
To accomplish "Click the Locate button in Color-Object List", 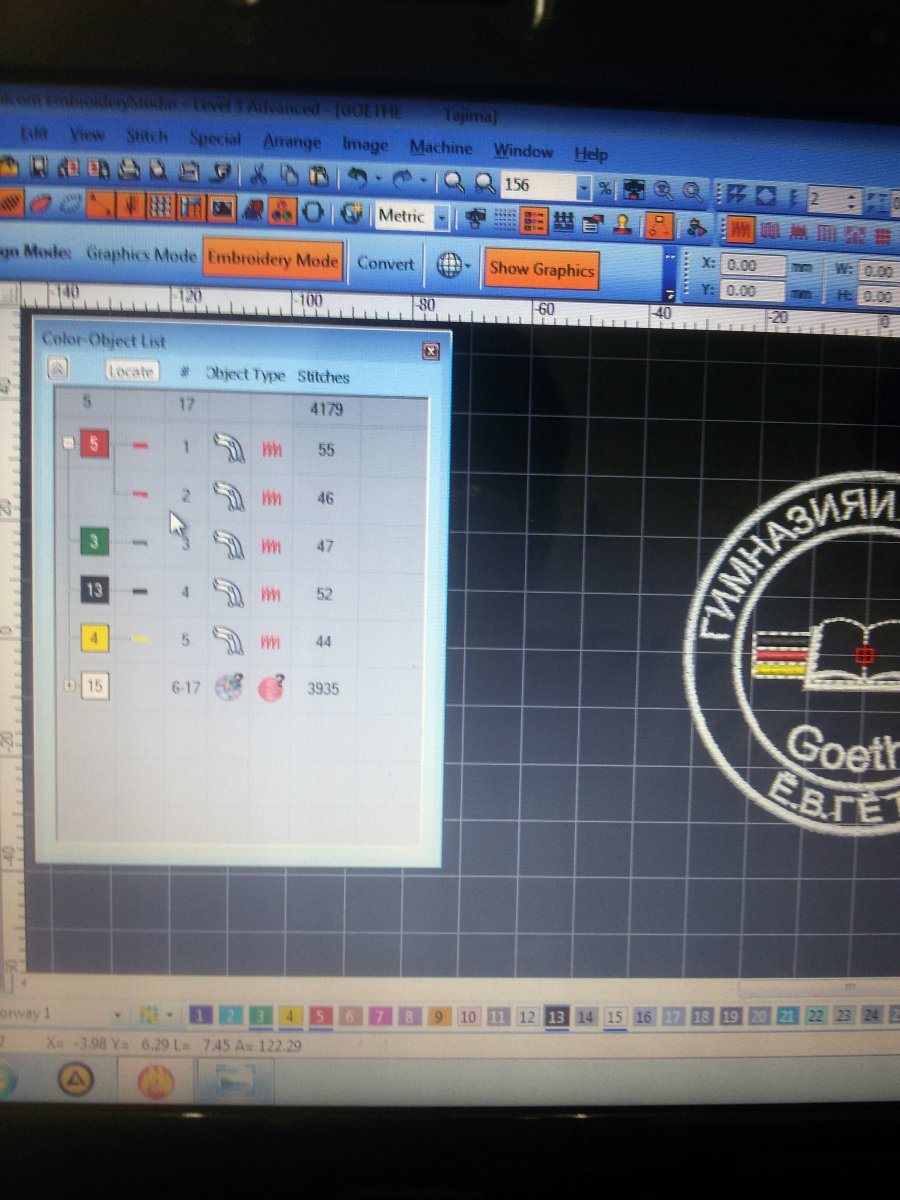I will click(x=131, y=371).
